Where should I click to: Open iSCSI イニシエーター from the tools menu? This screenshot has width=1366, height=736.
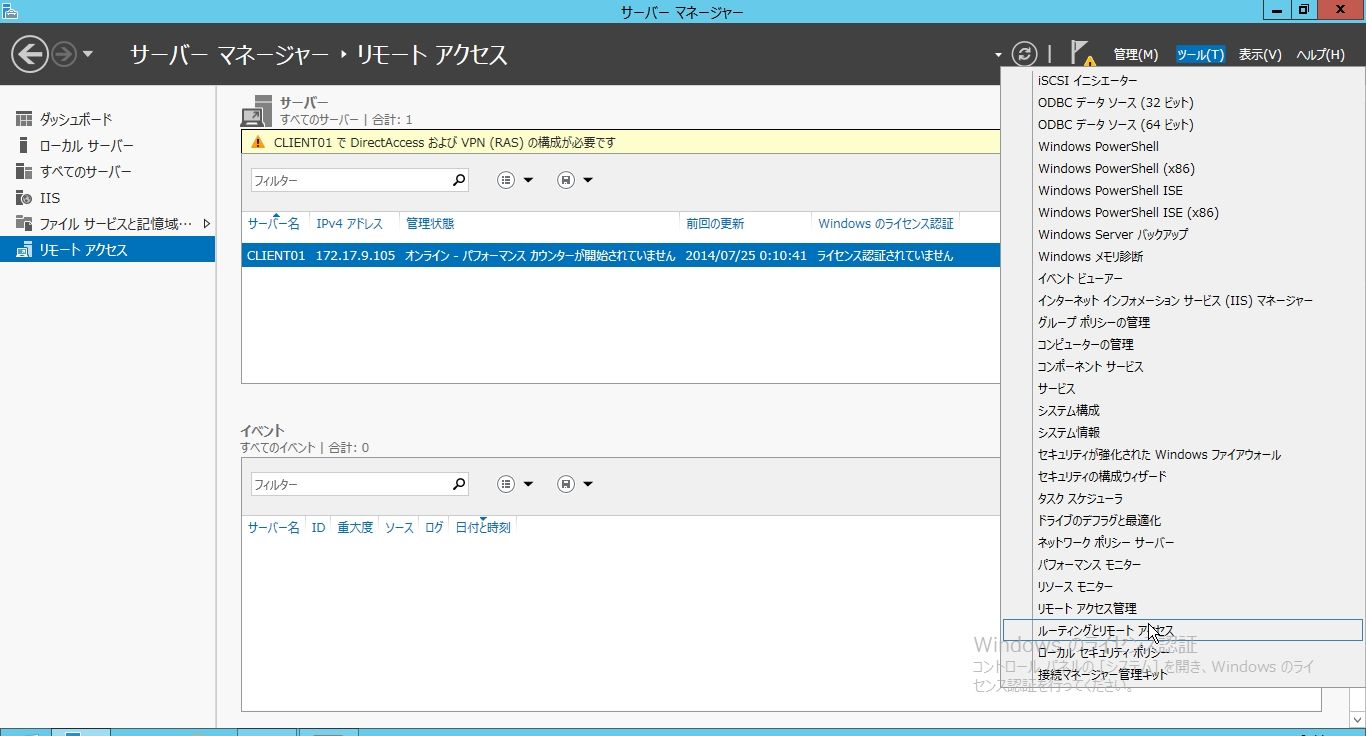point(1183,81)
